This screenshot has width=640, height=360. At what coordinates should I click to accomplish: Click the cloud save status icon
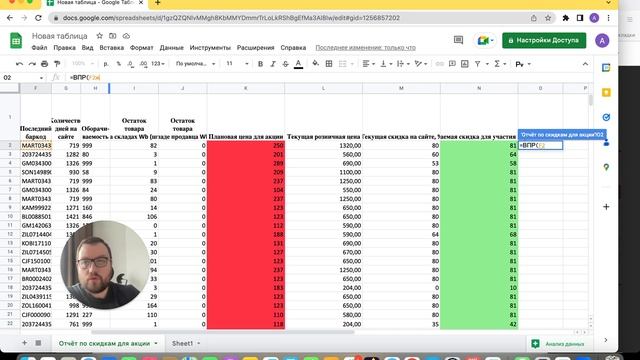126,36
